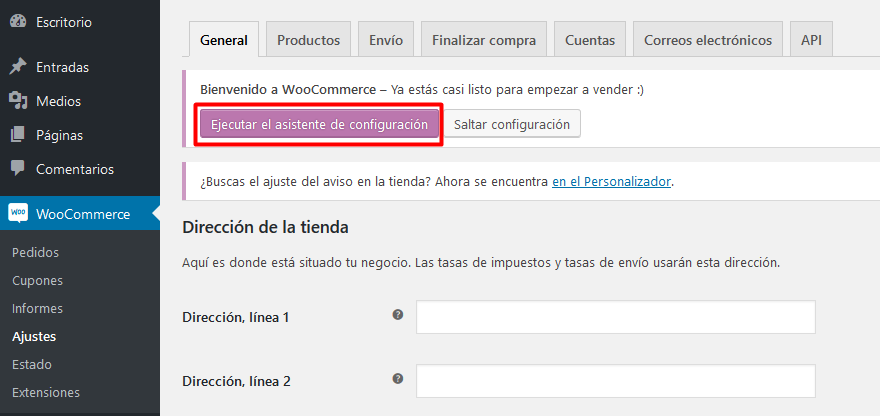Click the Medios media icon

click(x=18, y=101)
